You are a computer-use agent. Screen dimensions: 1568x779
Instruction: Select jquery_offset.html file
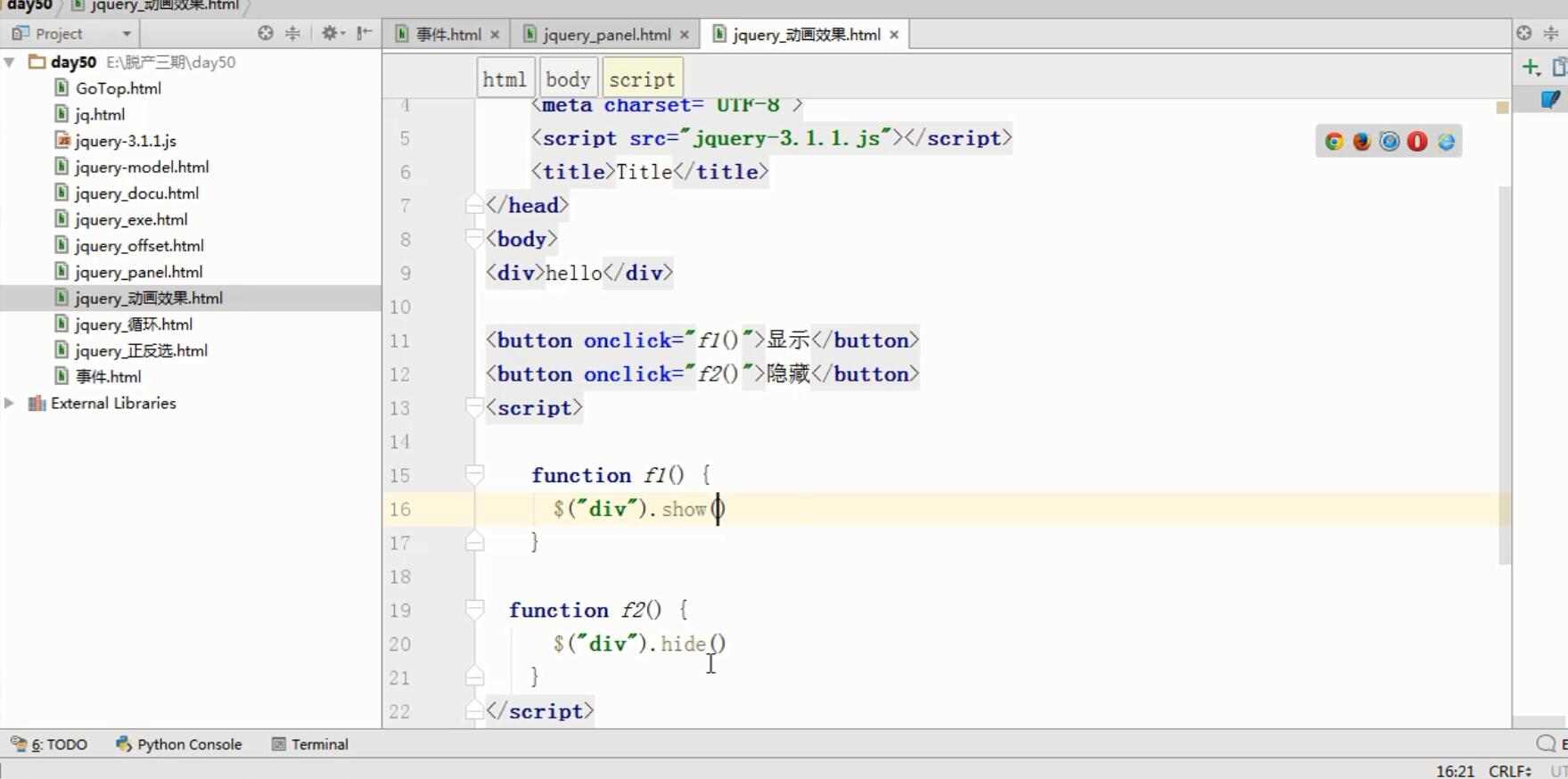(139, 245)
